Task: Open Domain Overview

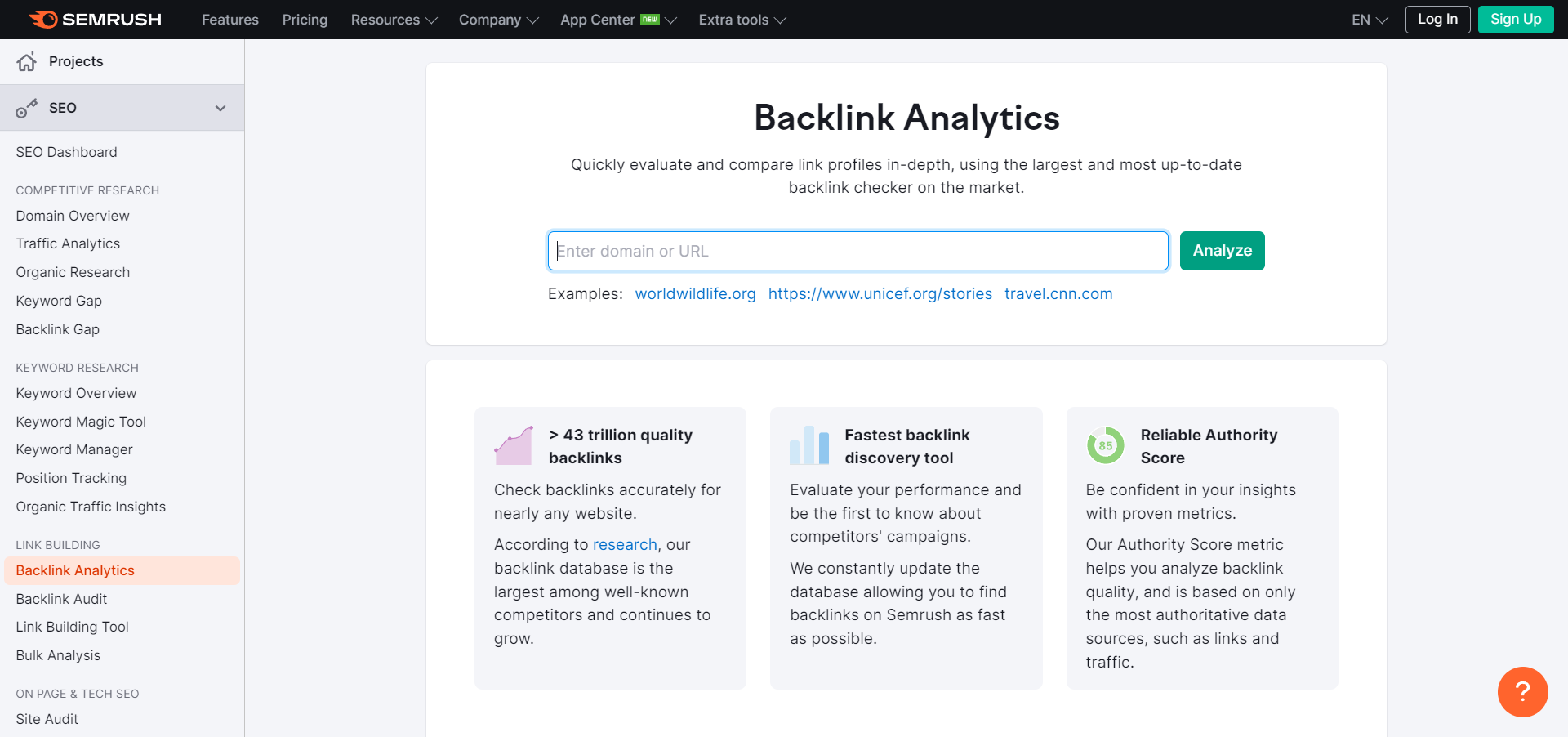Action: point(73,216)
